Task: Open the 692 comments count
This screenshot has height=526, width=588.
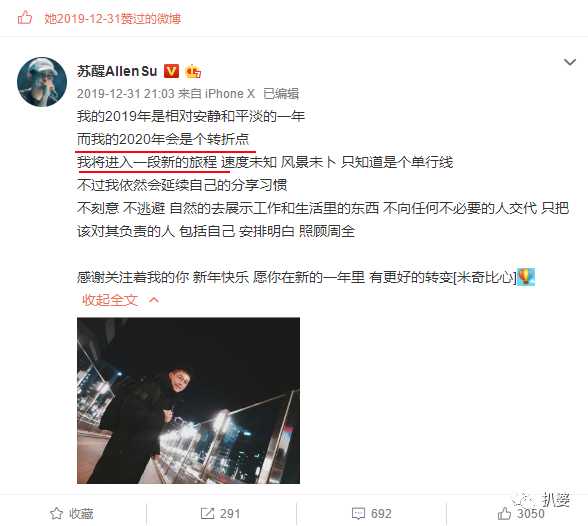Action: click(381, 513)
